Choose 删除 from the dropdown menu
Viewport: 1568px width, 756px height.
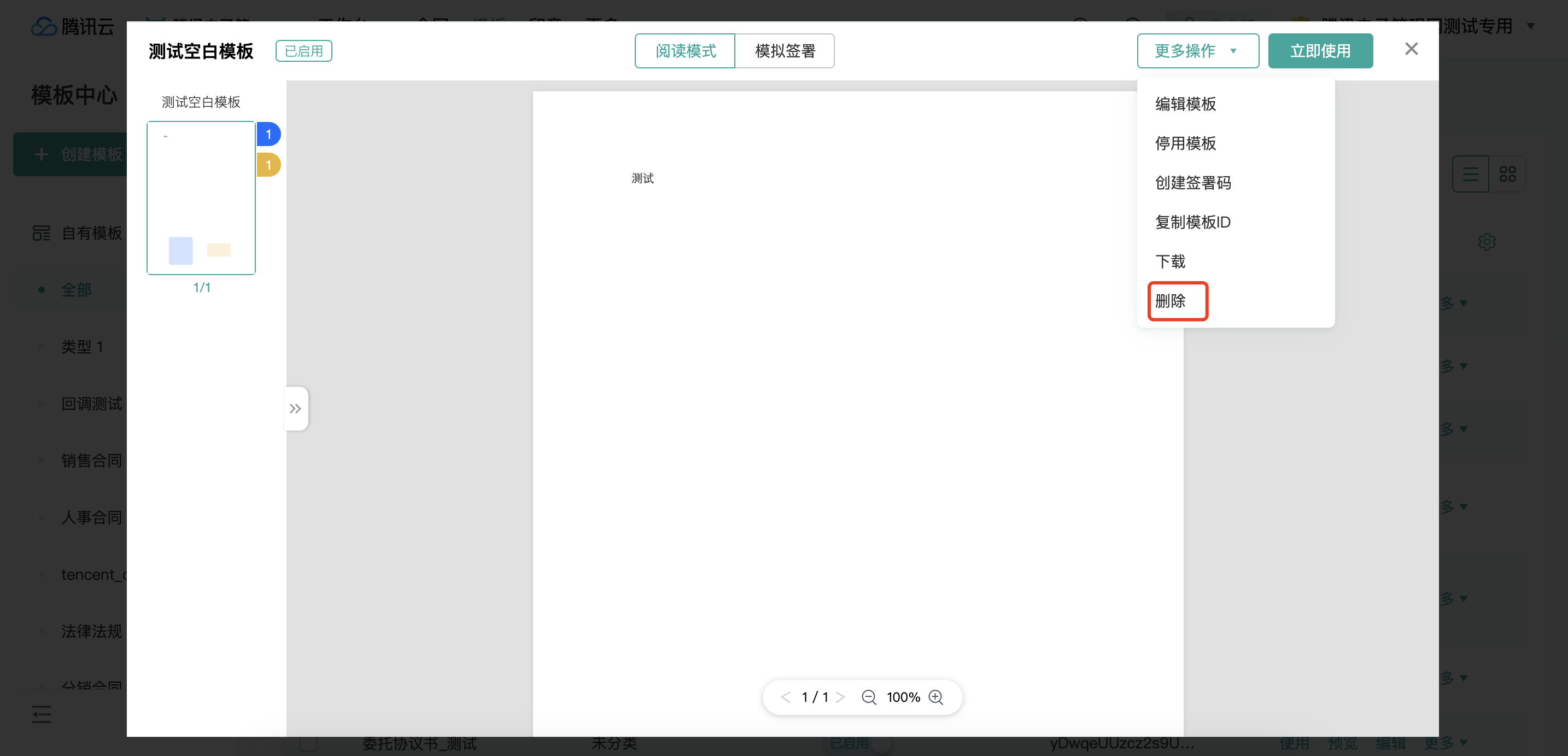1235,301
